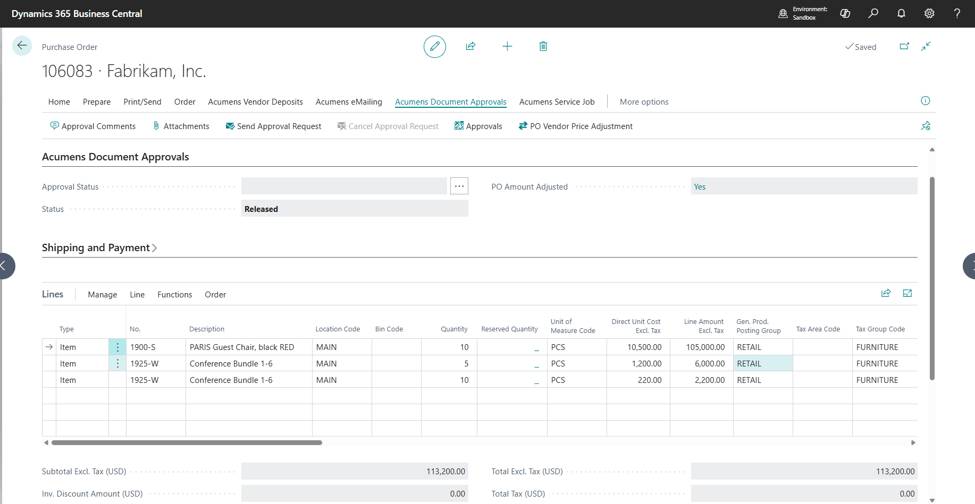Screen dimensions: 975x504
Task: Click the Saved status indicator
Action: (861, 47)
